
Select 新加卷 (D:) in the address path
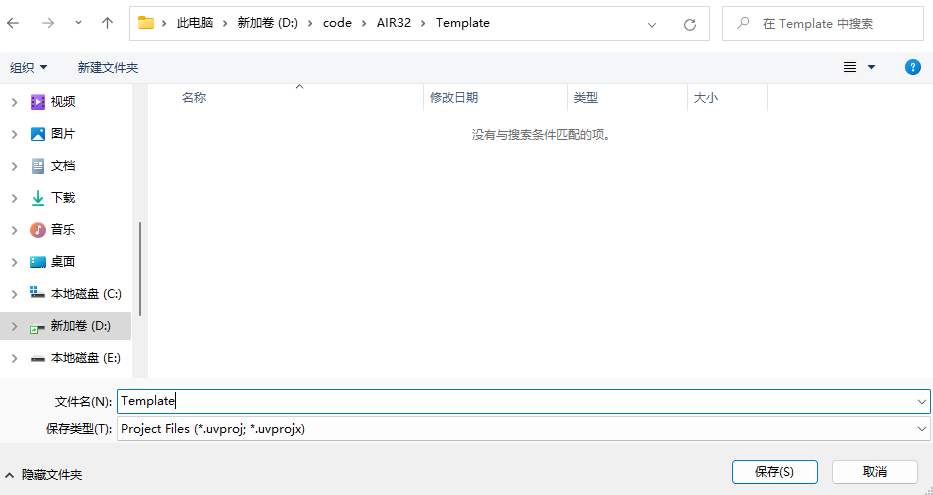pyautogui.click(x=268, y=23)
